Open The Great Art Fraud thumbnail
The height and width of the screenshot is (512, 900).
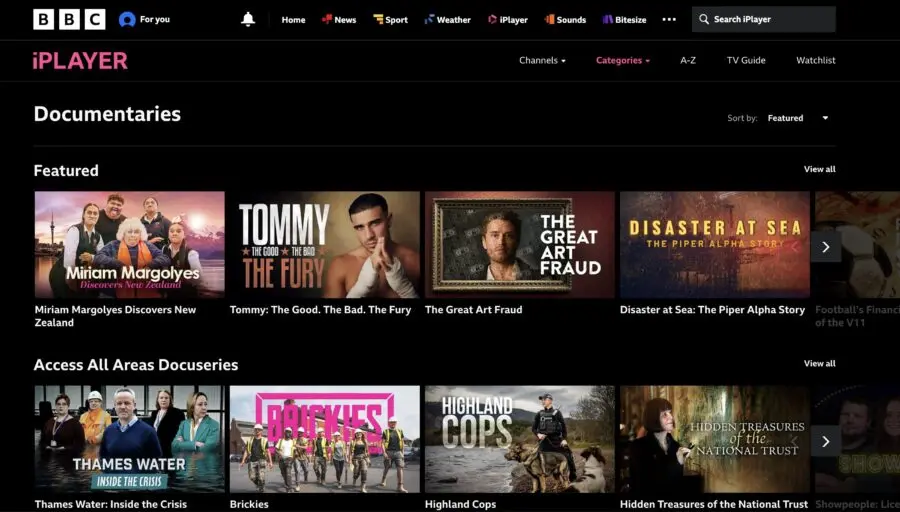click(x=519, y=244)
